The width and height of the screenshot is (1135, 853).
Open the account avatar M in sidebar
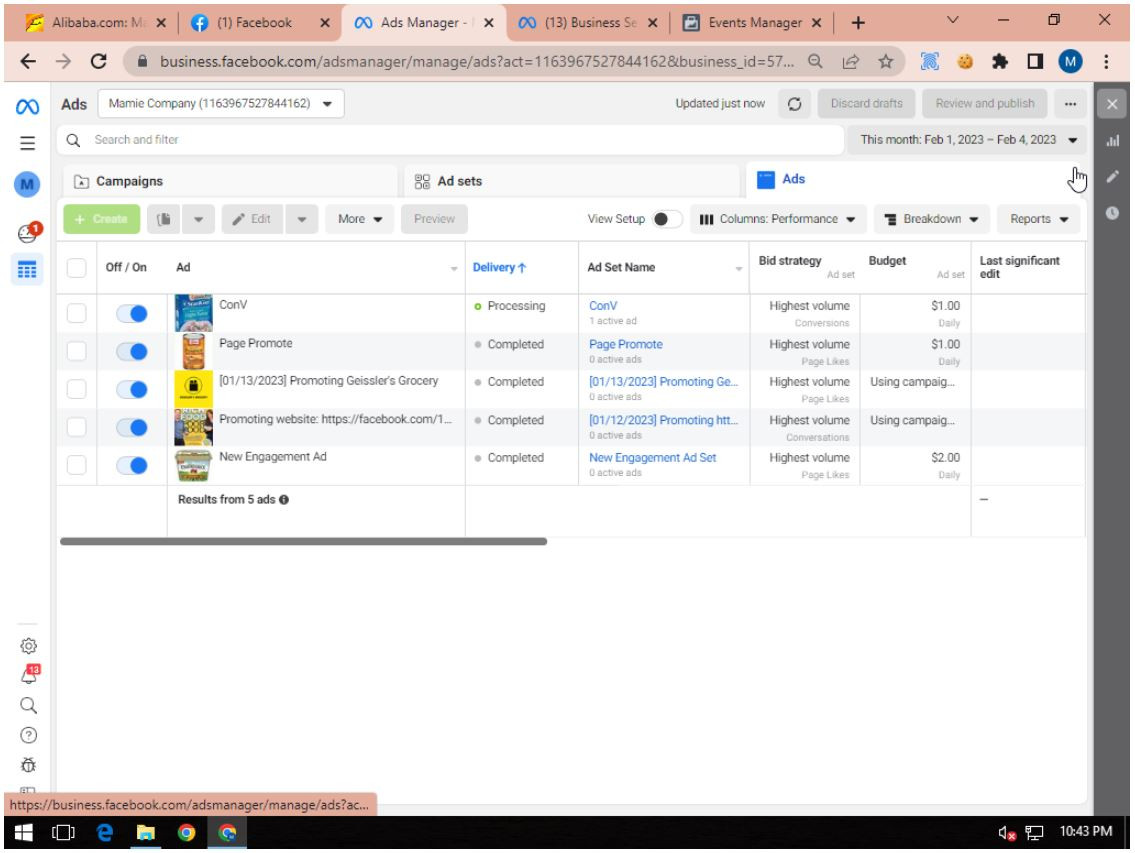coord(28,184)
